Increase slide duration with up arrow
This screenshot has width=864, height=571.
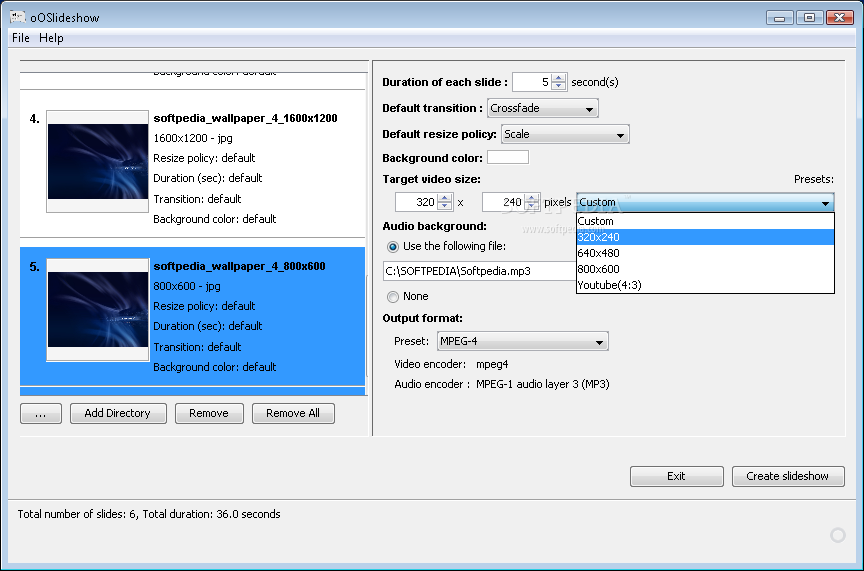point(559,78)
